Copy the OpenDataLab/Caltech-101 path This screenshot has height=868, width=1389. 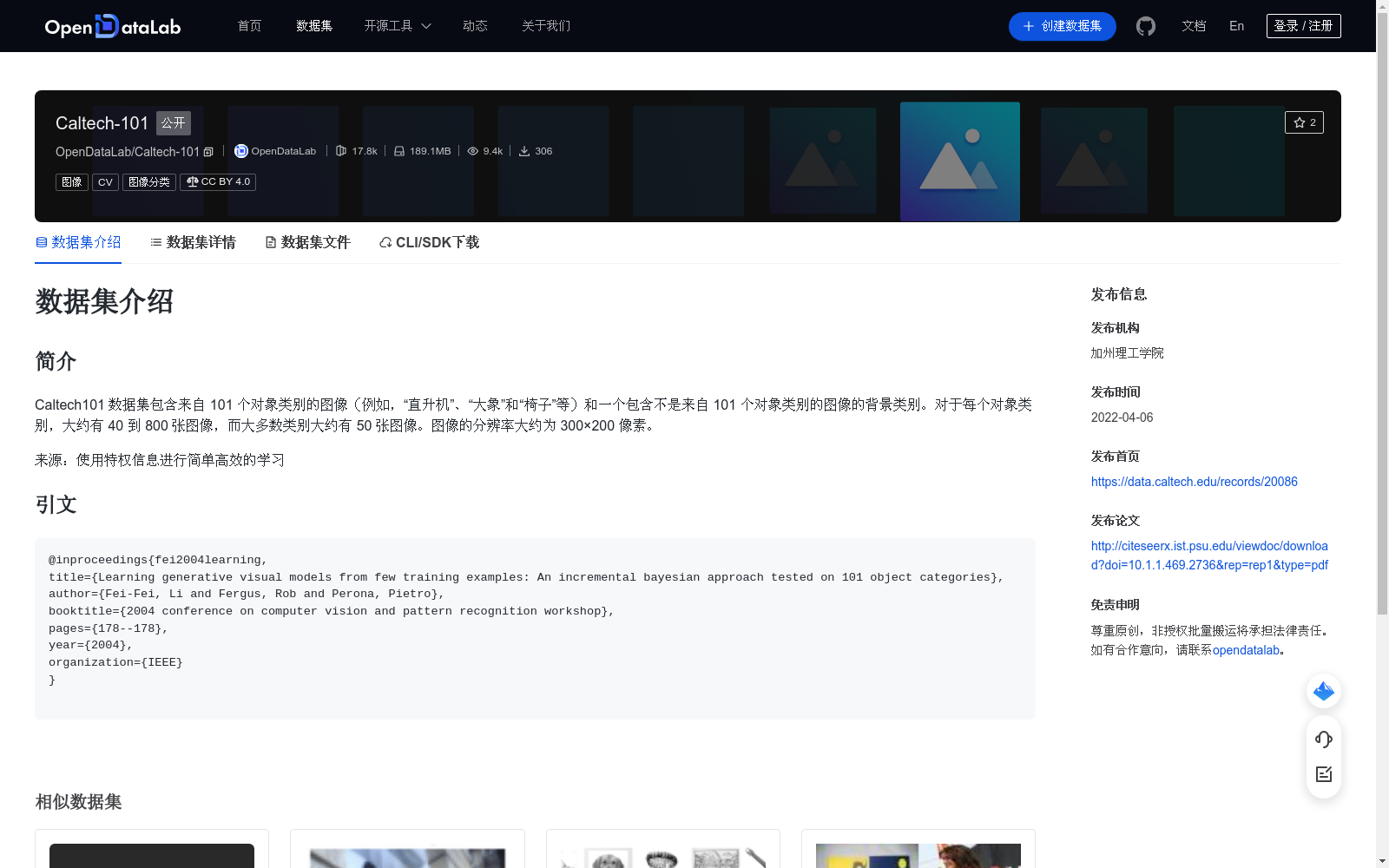(x=208, y=152)
